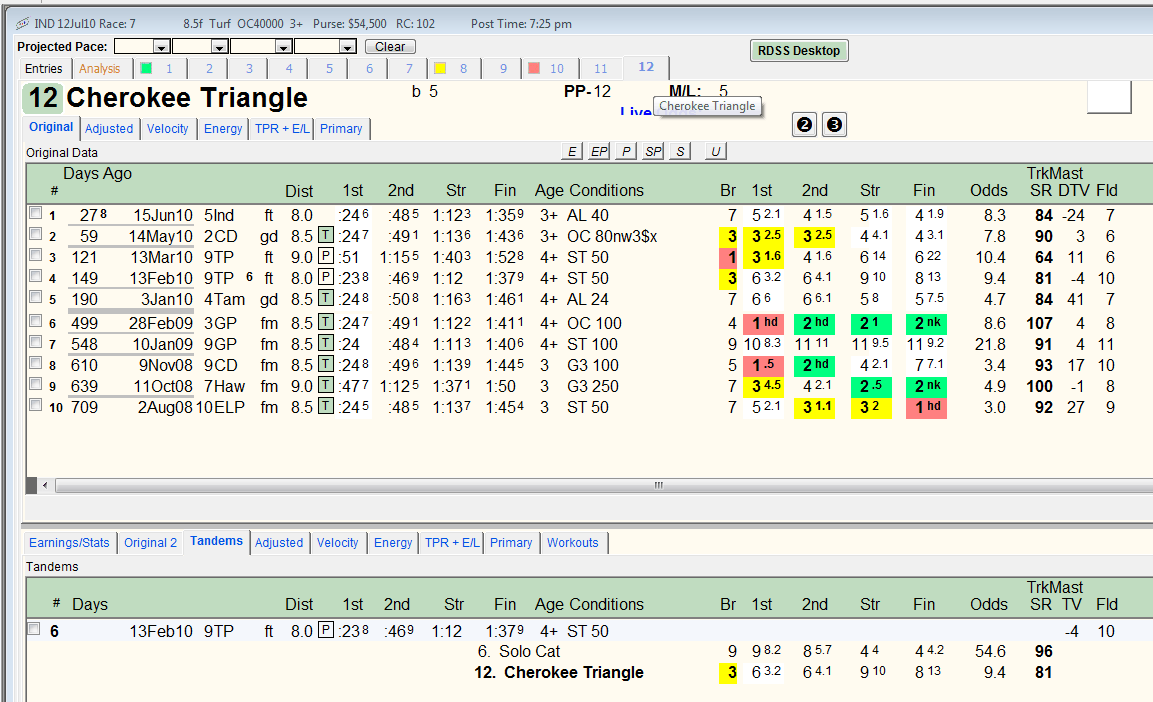Select horse tab 11
Image resolution: width=1153 pixels, height=702 pixels.
[x=601, y=68]
